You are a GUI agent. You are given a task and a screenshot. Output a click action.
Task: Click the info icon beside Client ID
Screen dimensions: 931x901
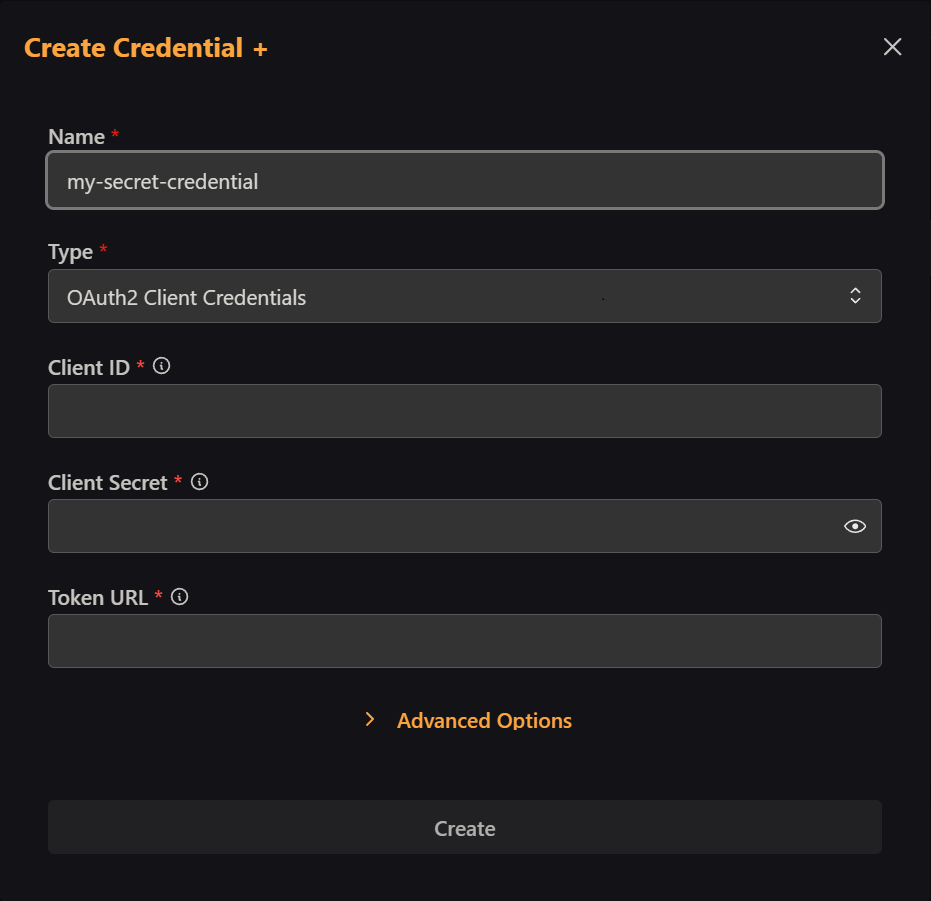click(x=162, y=366)
